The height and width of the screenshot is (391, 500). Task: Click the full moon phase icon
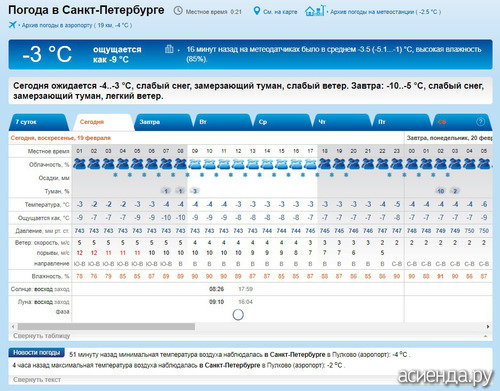(x=238, y=314)
